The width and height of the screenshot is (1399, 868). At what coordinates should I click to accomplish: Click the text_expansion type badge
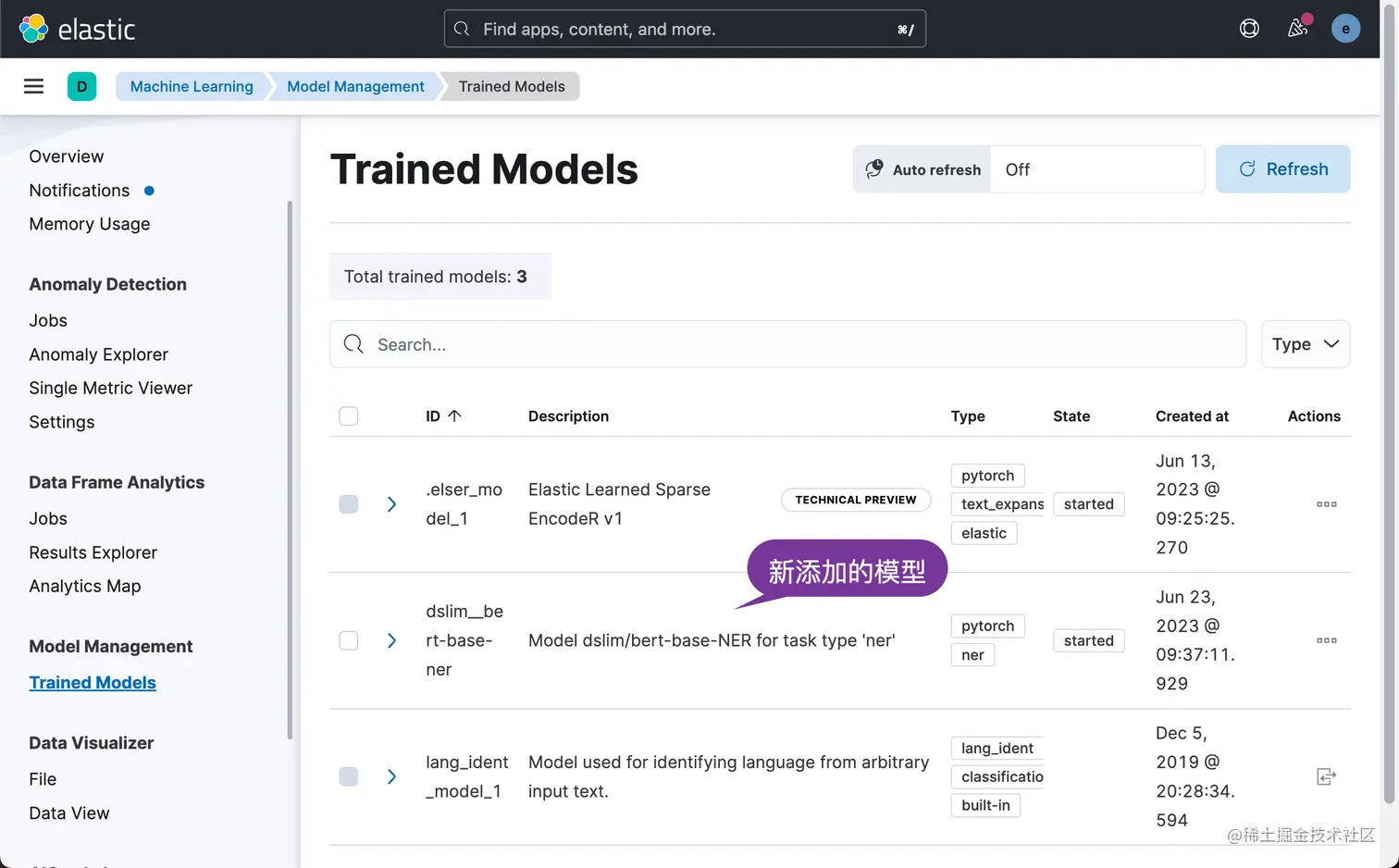(997, 504)
